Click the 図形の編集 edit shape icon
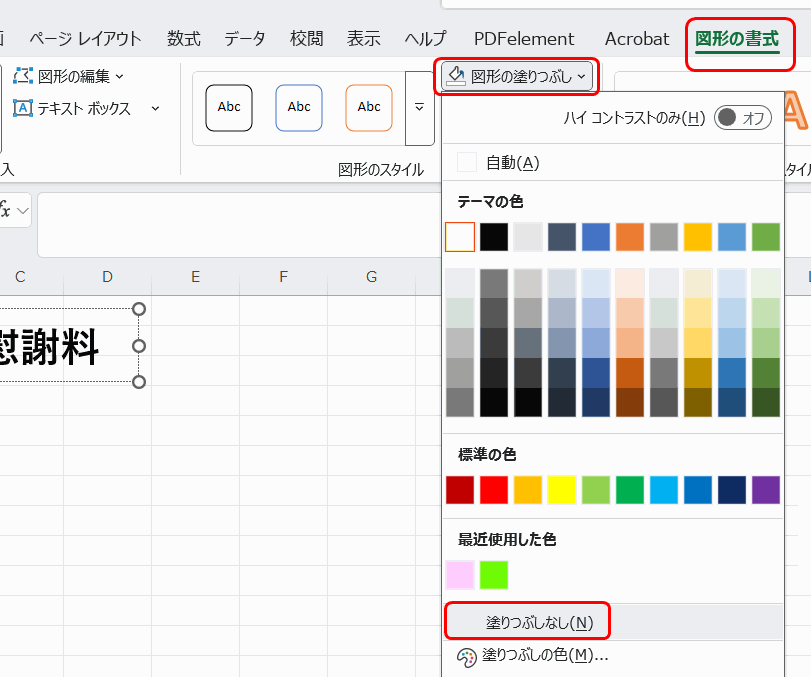Viewport: 811px width, 677px height. 23,76
